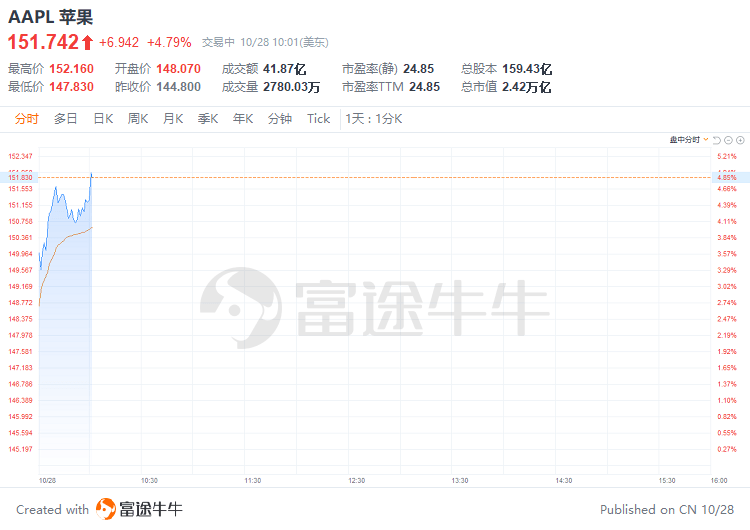The width and height of the screenshot is (750, 530).
Task: Click the 1天 : 1分K interval selector
Action: tap(374, 119)
